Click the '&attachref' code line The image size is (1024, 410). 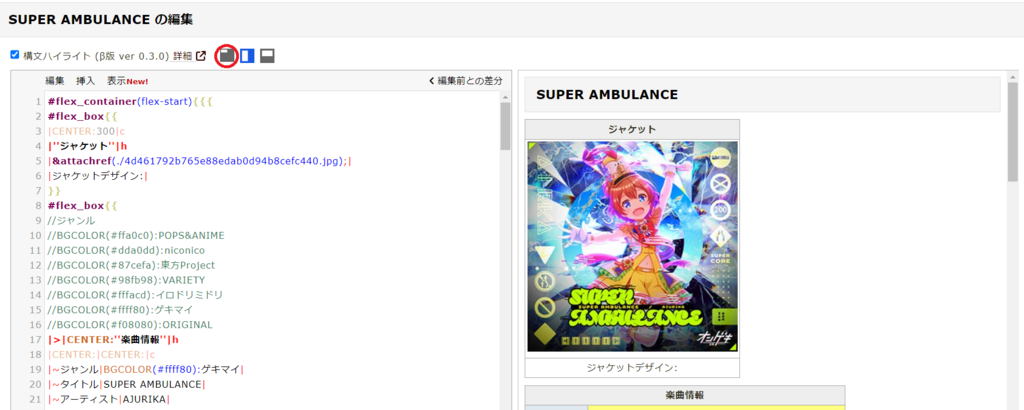pos(200,161)
